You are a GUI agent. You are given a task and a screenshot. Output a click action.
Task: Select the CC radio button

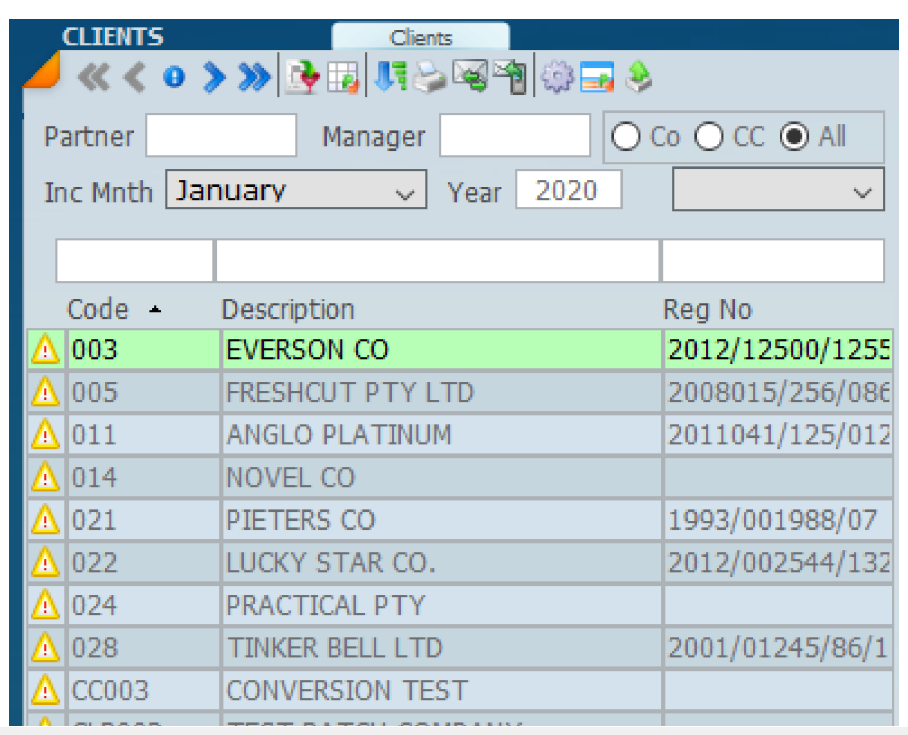tap(709, 137)
